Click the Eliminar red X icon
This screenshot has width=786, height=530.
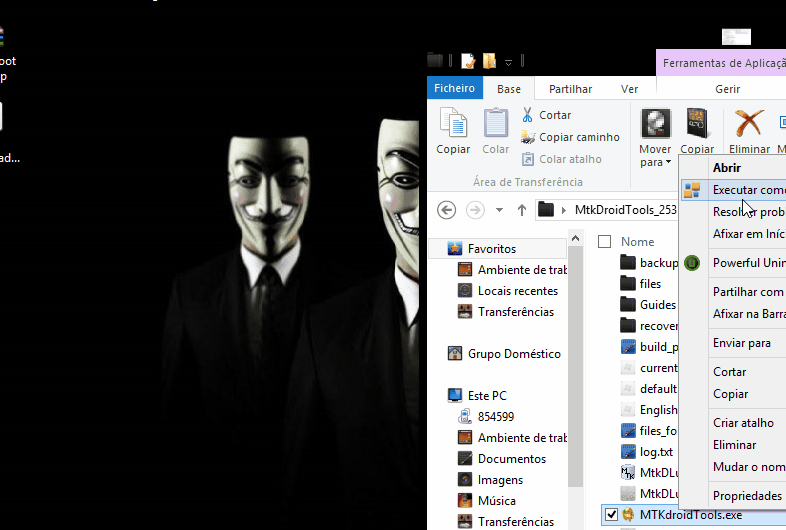(x=749, y=124)
